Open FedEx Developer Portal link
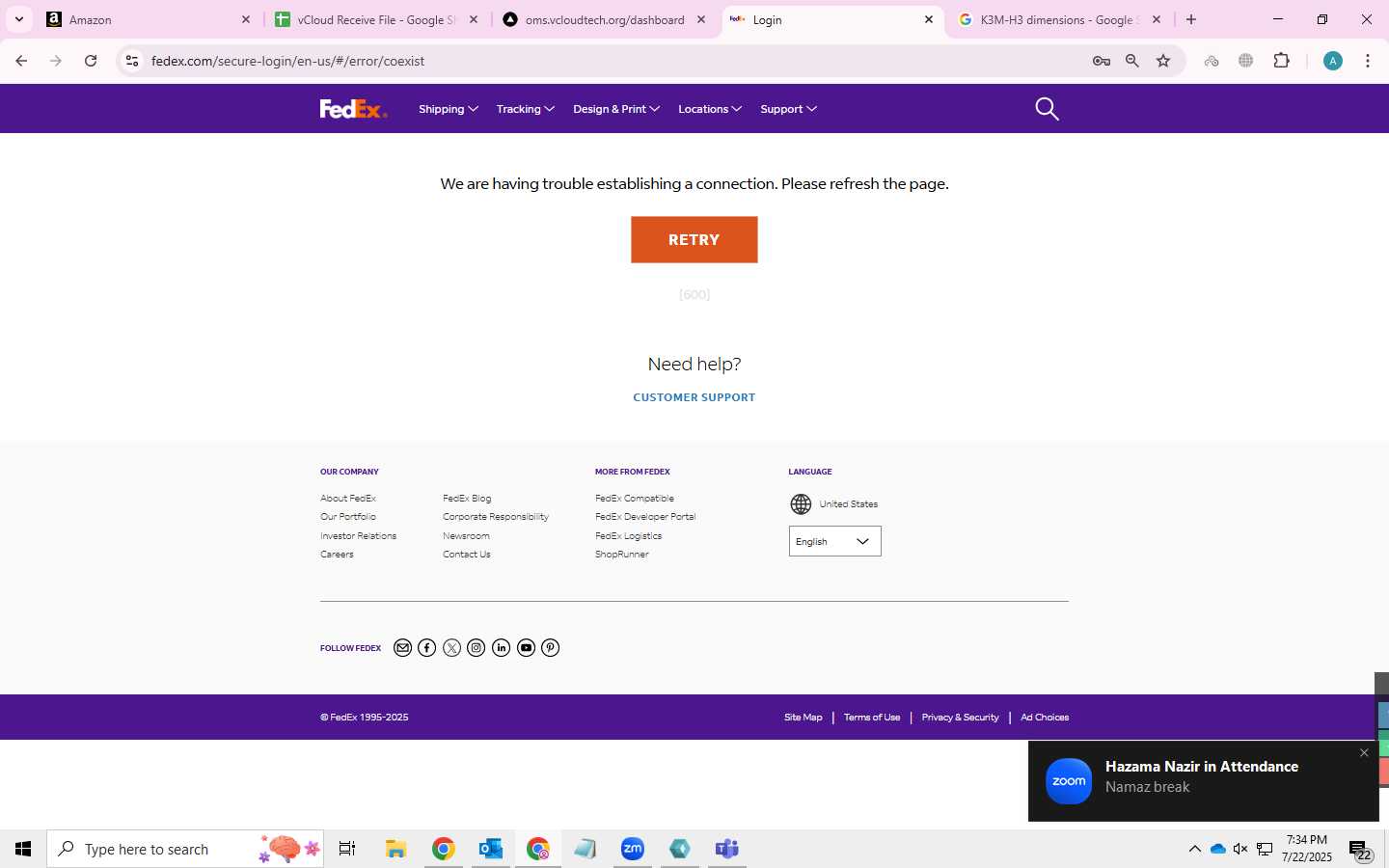The width and height of the screenshot is (1389, 868). coord(645,517)
